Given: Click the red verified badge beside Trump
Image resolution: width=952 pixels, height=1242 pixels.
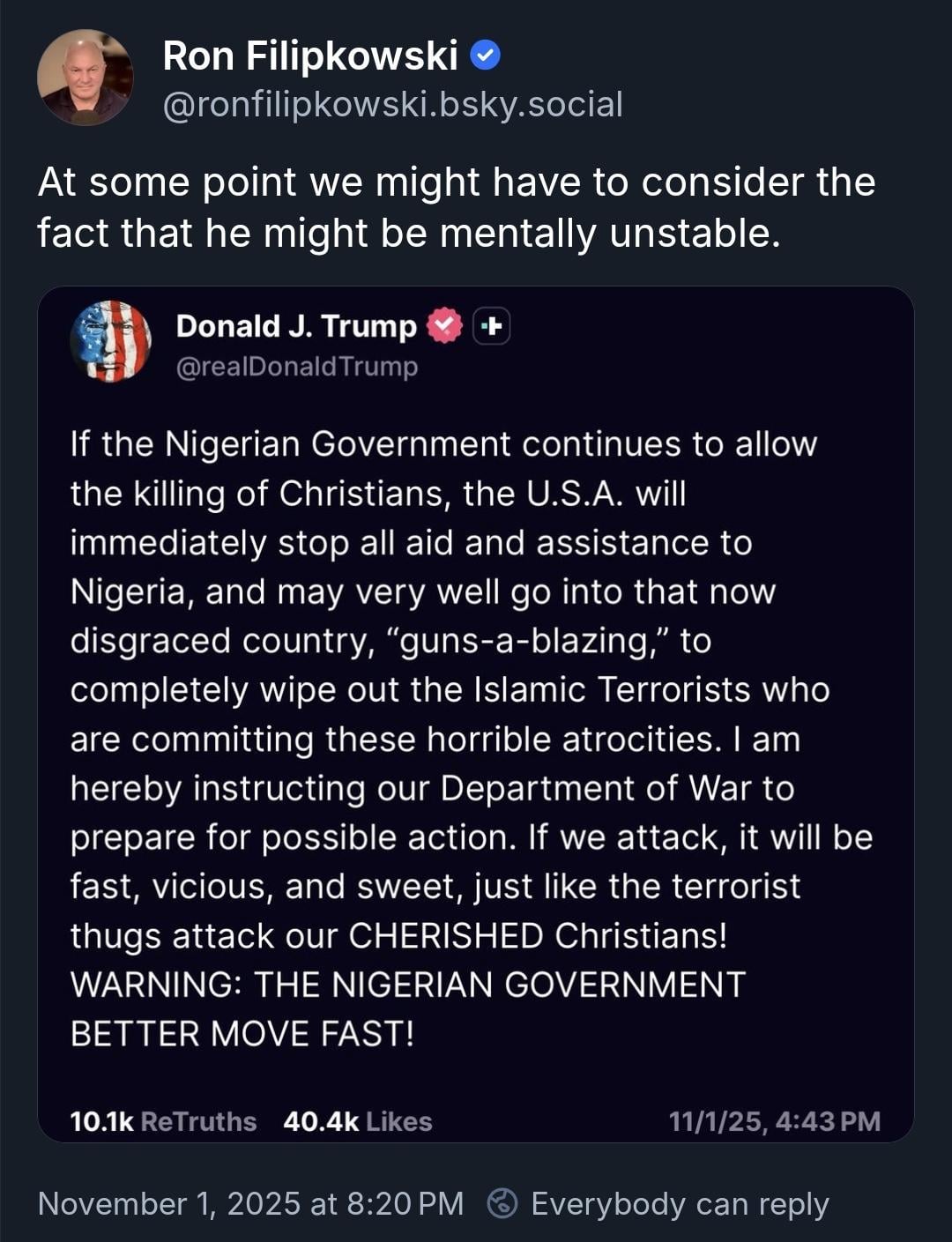Looking at the screenshot, I should (x=444, y=326).
